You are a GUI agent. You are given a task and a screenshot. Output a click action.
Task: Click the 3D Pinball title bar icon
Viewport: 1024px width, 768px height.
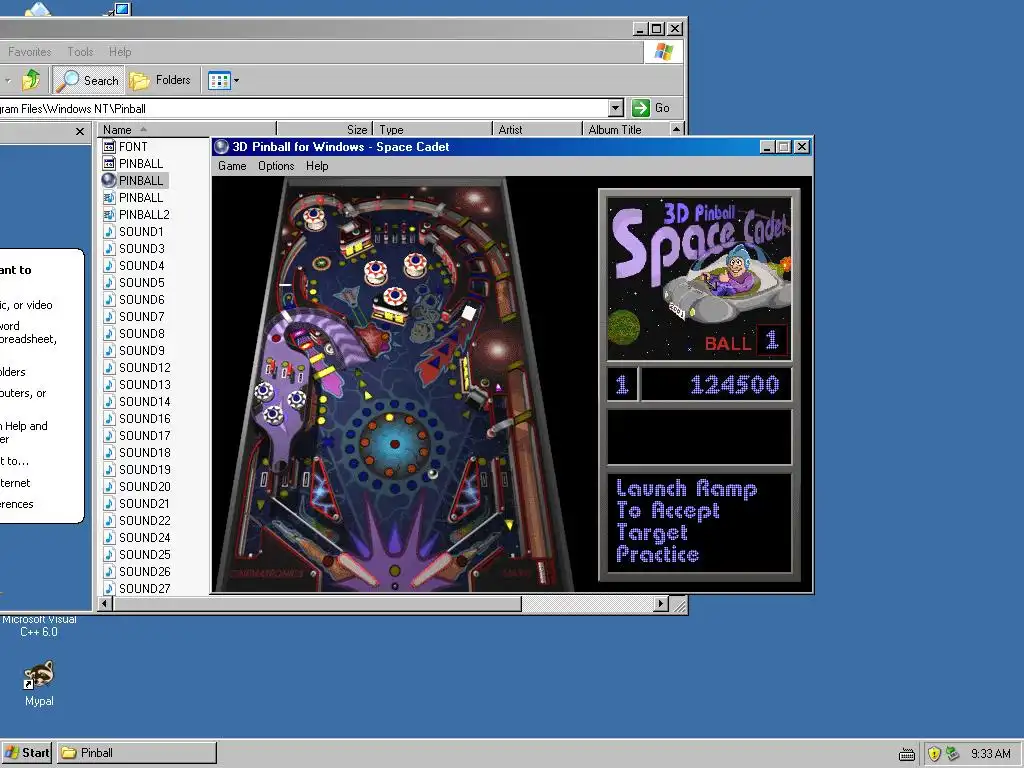(x=222, y=146)
